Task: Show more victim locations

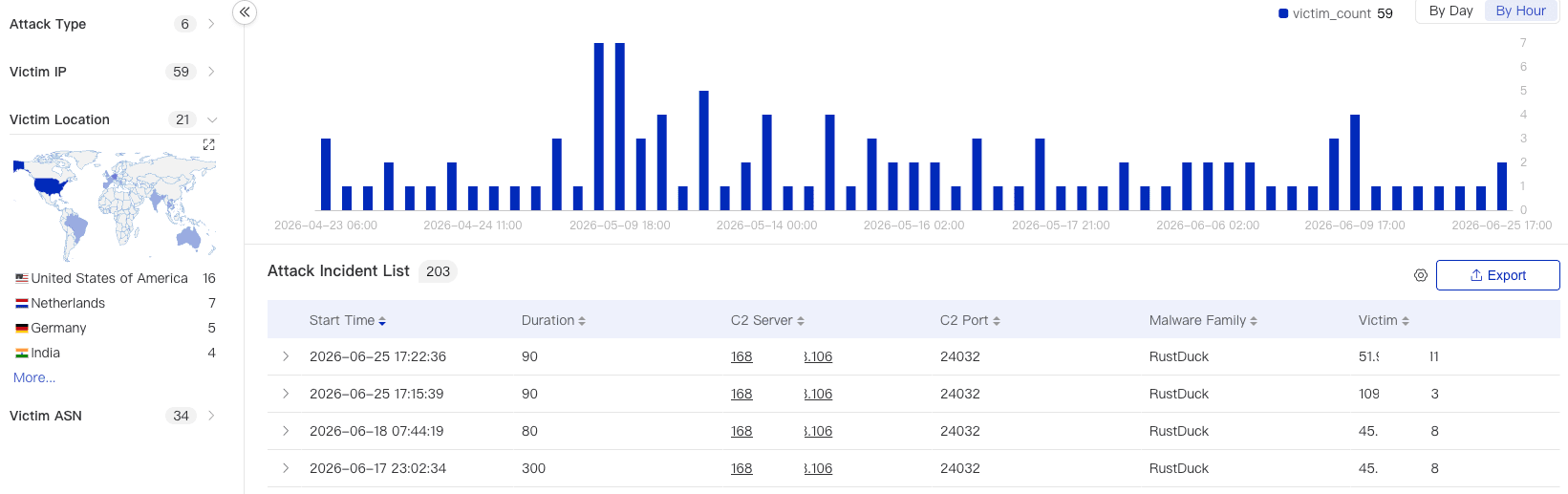Action: tap(34, 377)
